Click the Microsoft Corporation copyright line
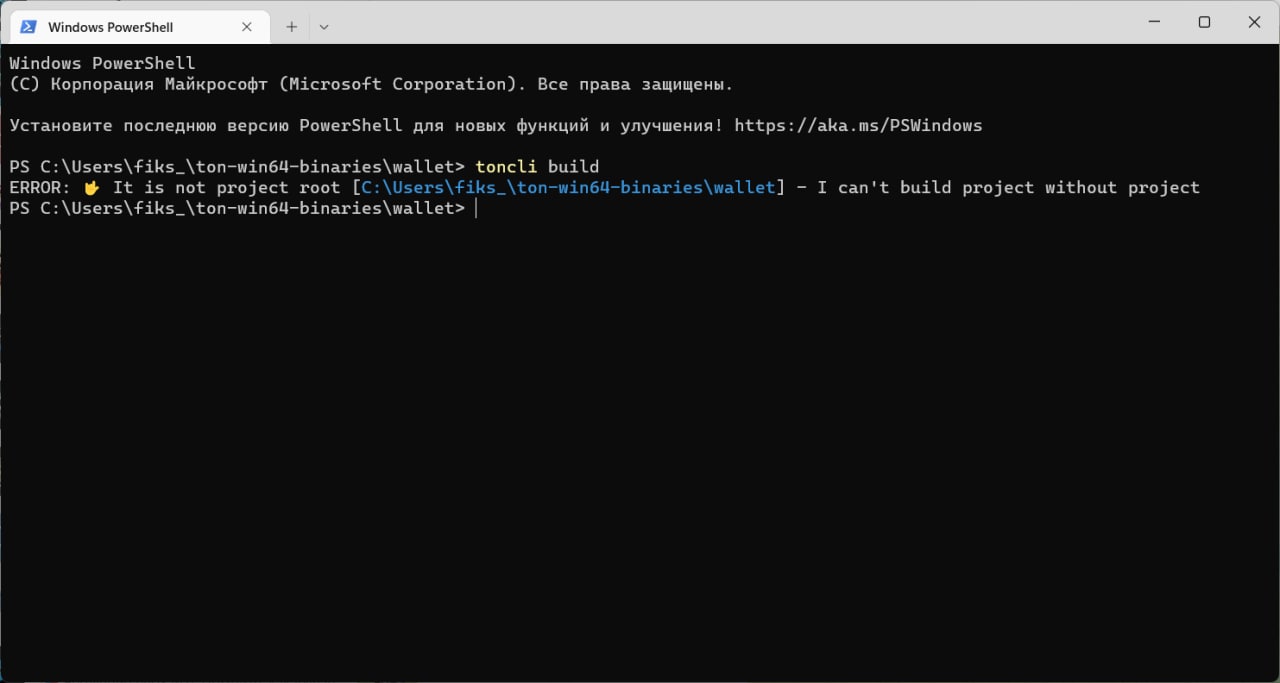Screen dimensions: 1280x683 click(371, 85)
